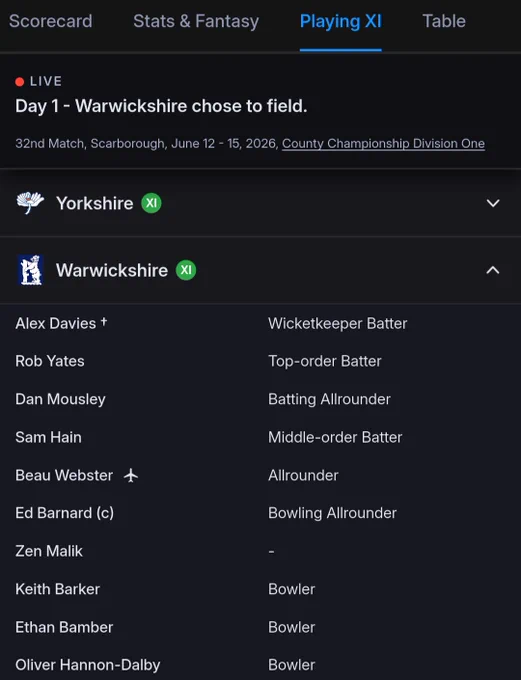Open the Stats & Fantasy tab

coord(196,21)
